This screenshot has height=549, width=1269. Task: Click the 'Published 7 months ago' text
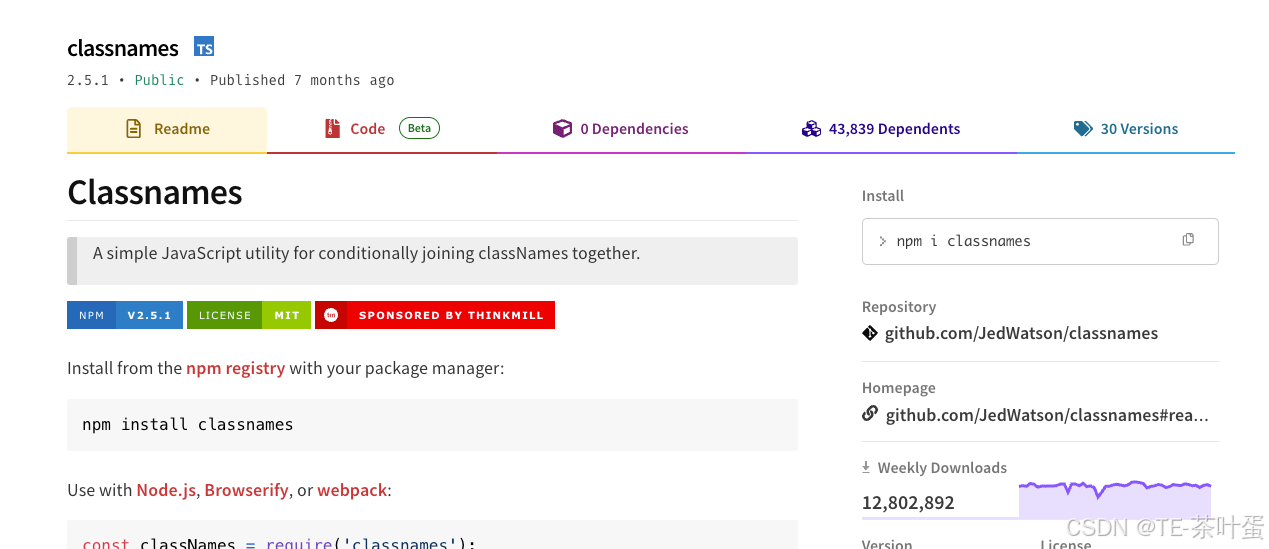(302, 80)
